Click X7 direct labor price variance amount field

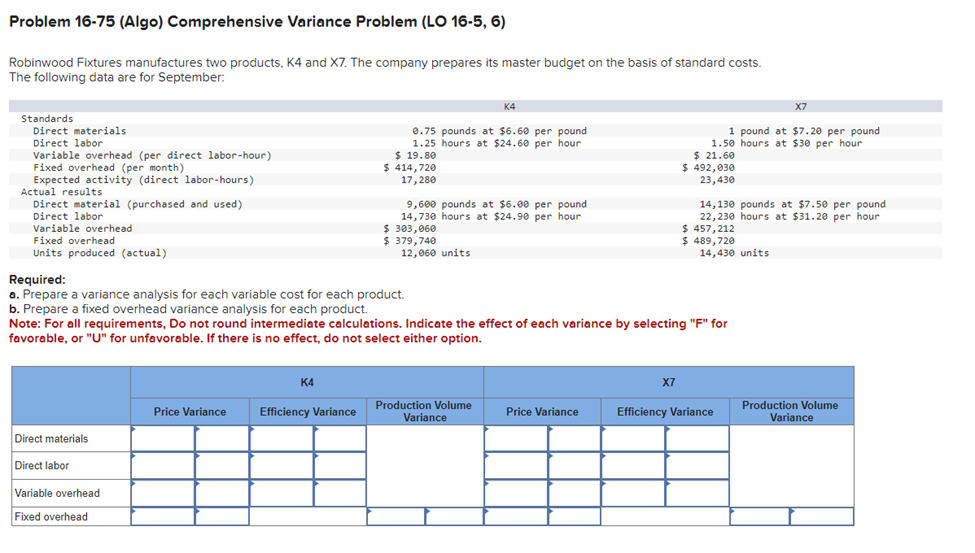pos(516,465)
